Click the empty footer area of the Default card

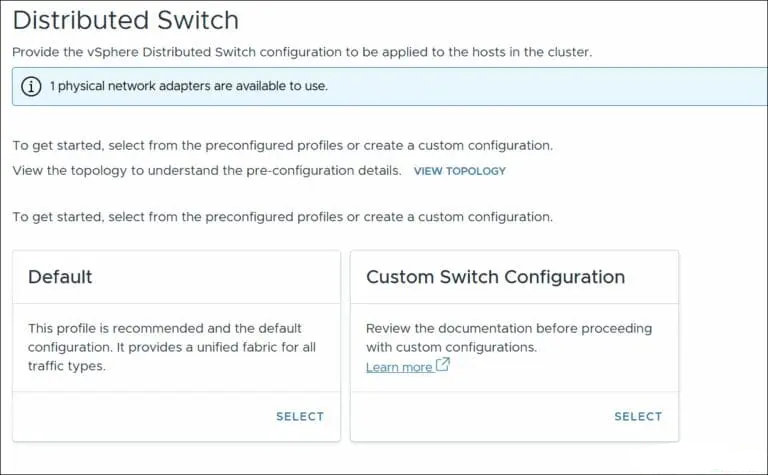pyautogui.click(x=140, y=417)
